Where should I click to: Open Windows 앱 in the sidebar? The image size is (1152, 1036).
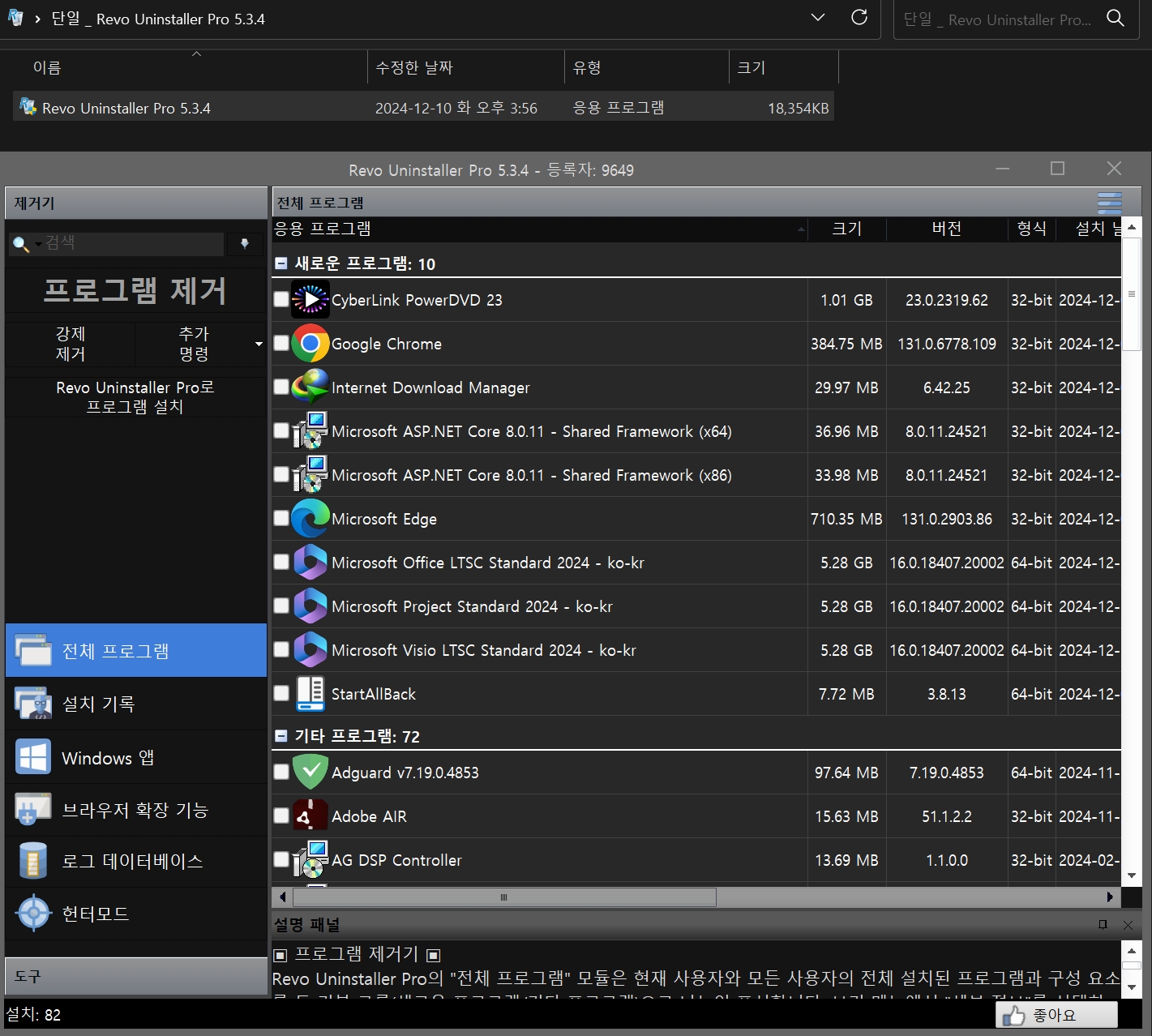[x=136, y=758]
